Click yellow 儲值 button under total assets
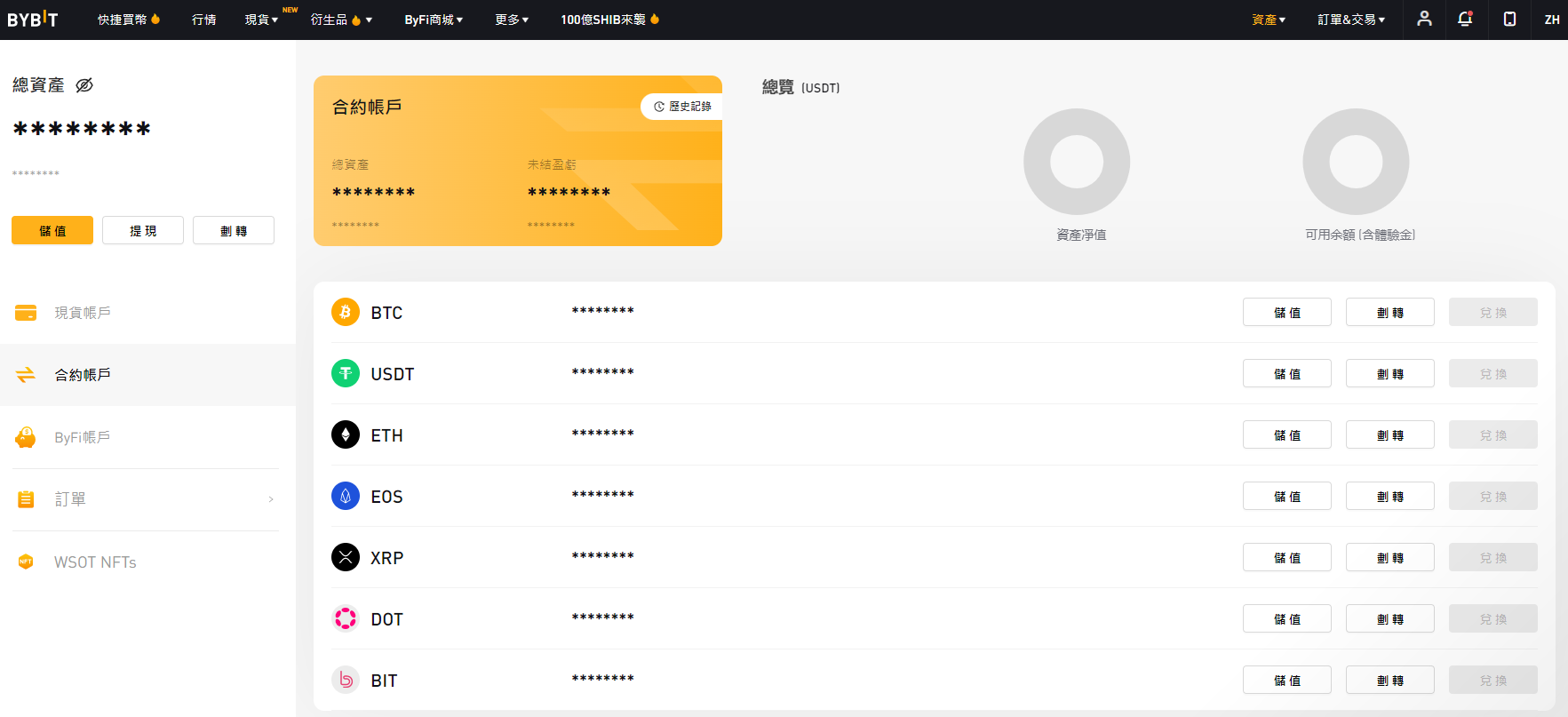Viewport: 1568px width, 717px height. coord(52,230)
